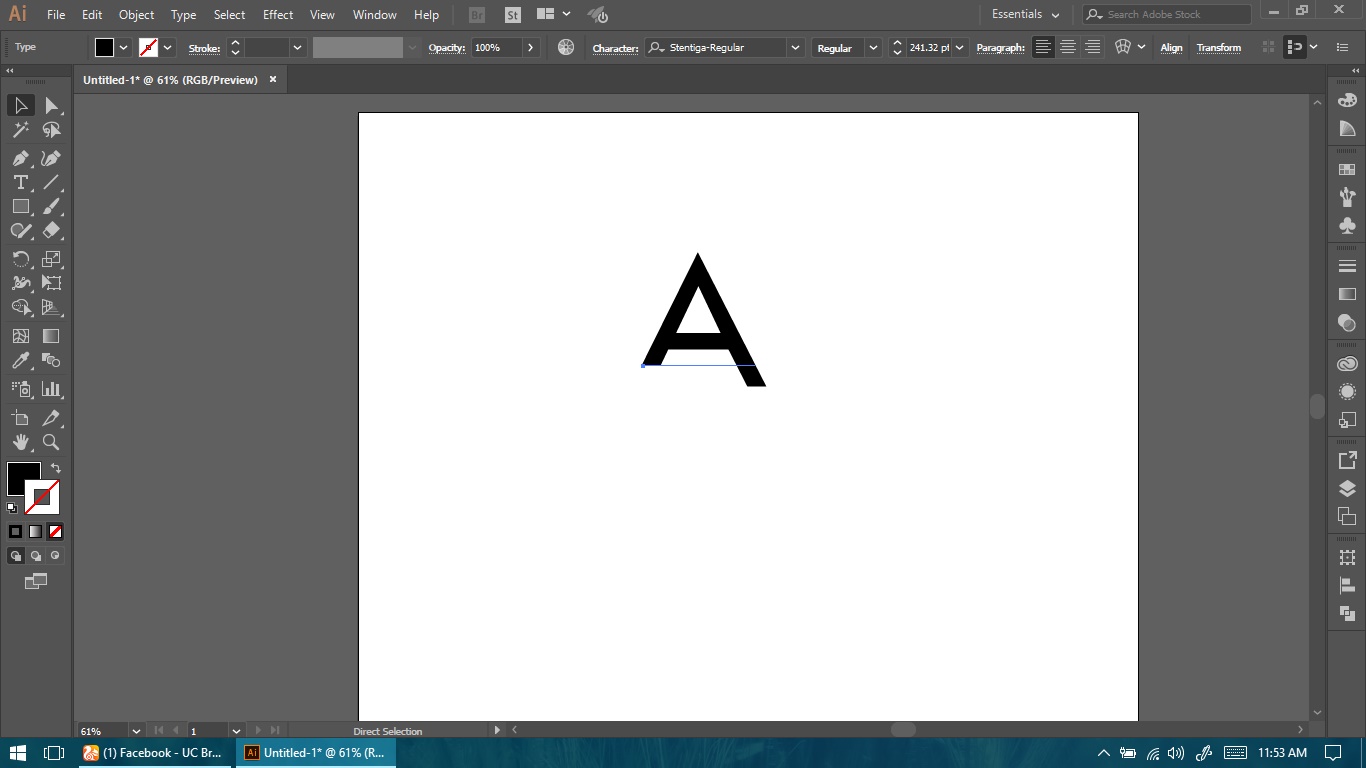Set paint mode to None
Image resolution: width=1366 pixels, height=768 pixels.
(55, 532)
